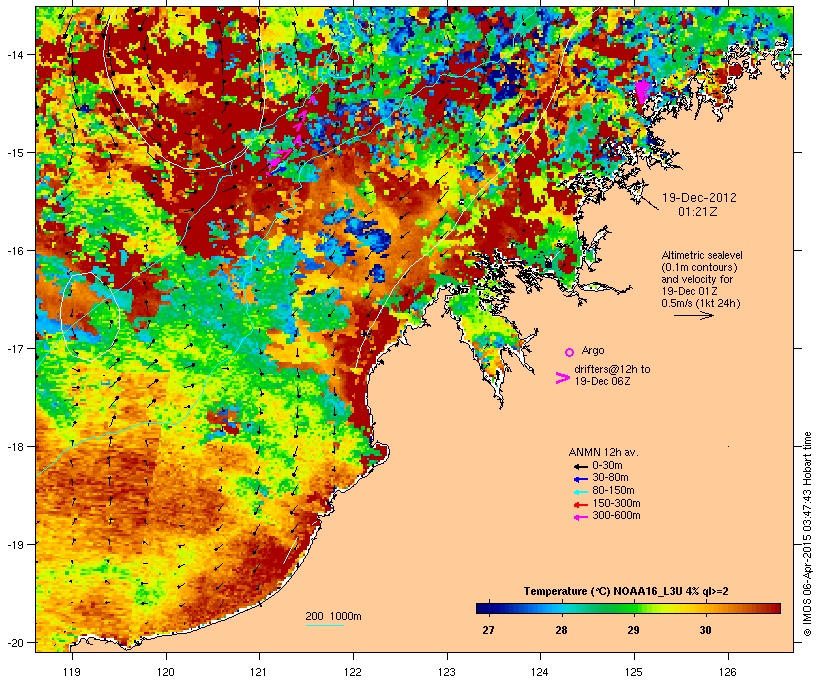Click longitude axis label 122
The image size is (820, 680).
(x=353, y=672)
